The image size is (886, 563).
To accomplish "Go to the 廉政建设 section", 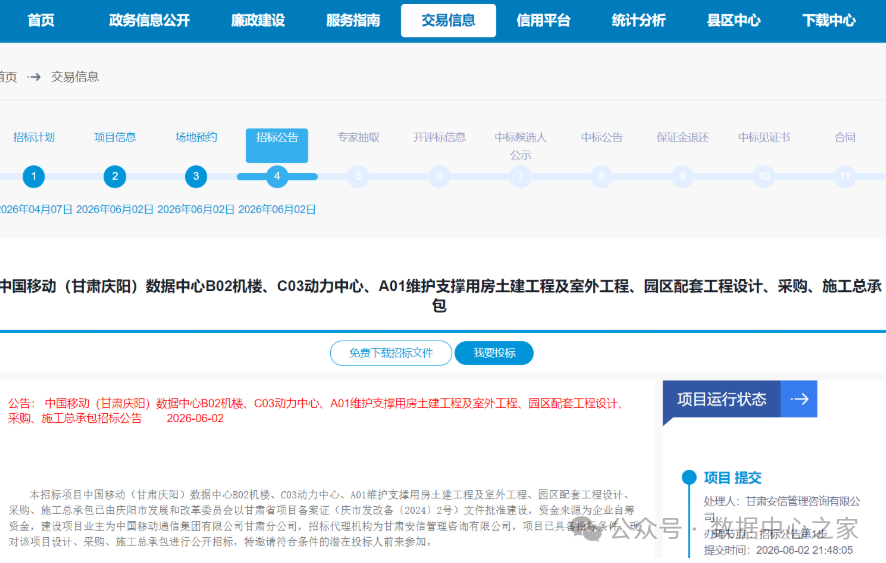I will click(x=258, y=20).
